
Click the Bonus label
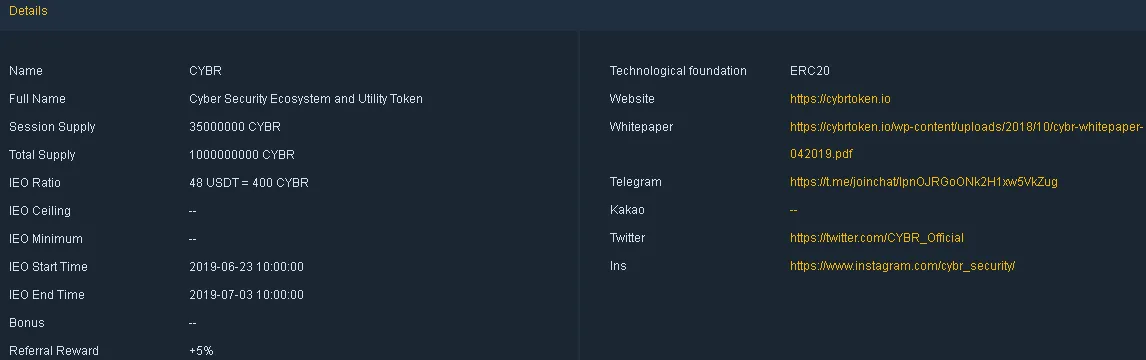[x=26, y=323]
